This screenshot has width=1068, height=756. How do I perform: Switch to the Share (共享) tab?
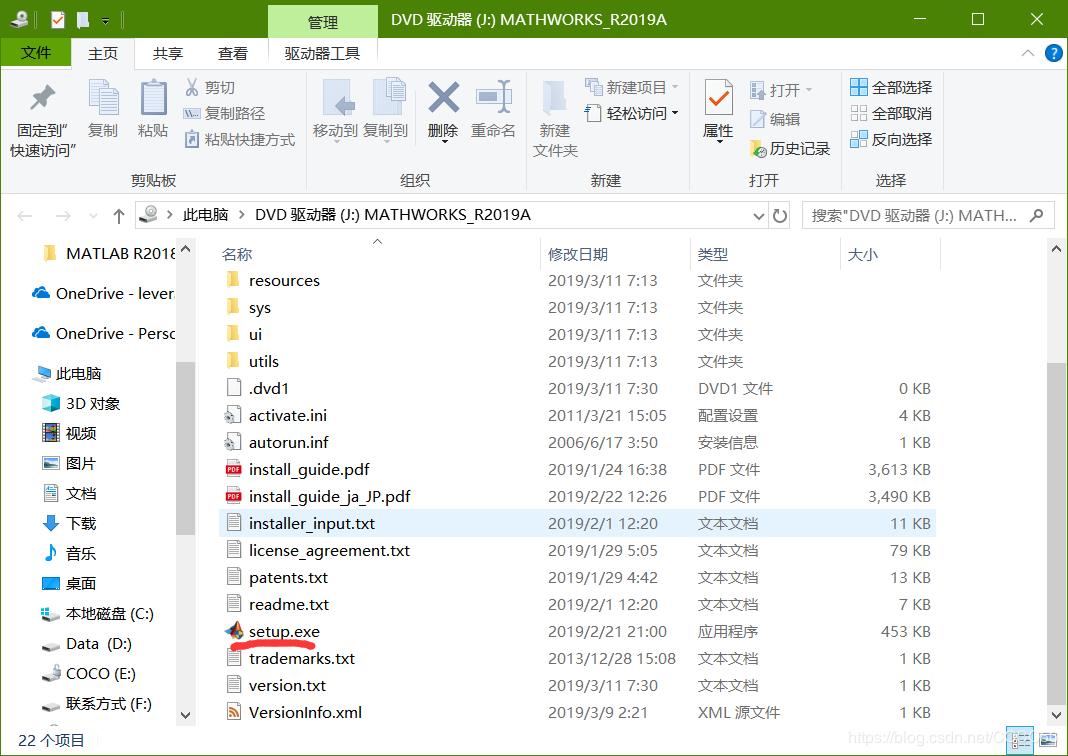coord(168,54)
